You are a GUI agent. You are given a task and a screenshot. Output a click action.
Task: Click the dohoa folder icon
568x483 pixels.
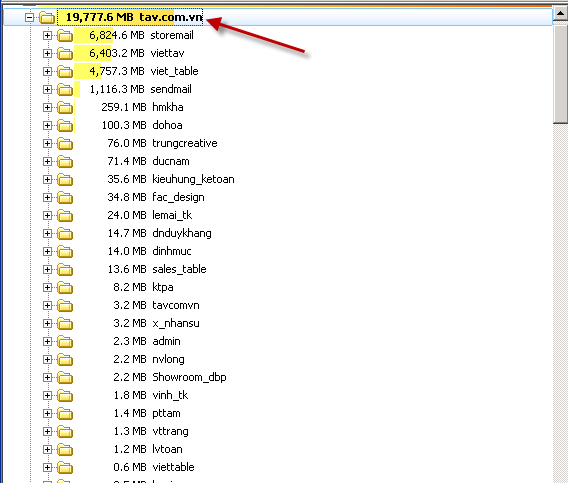coord(65,126)
